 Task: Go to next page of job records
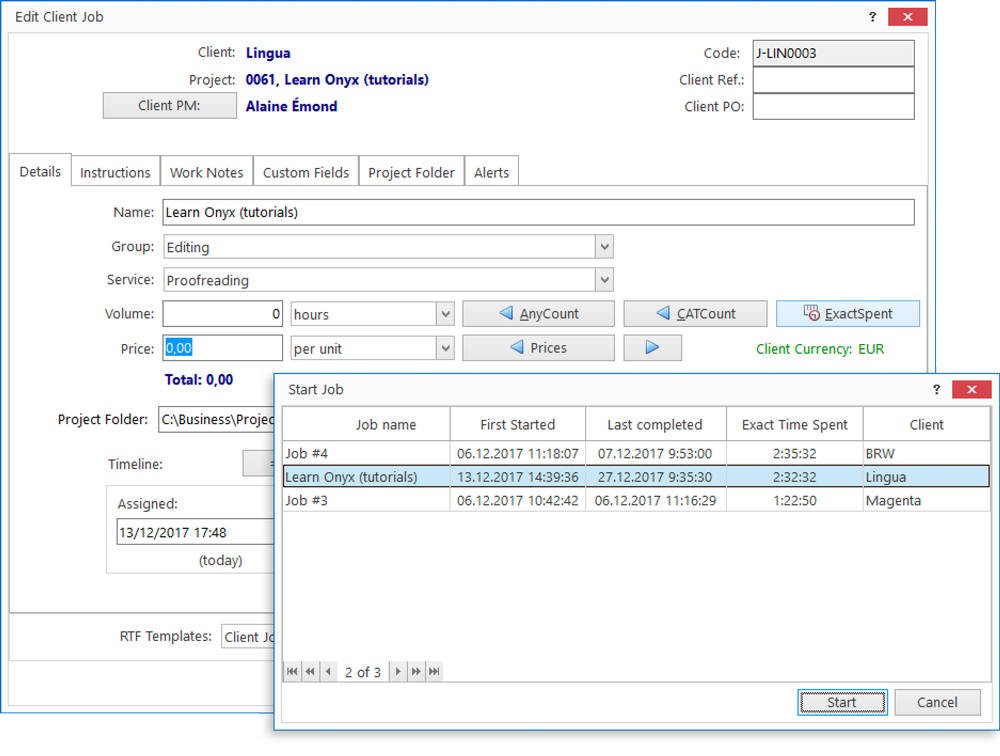(416, 672)
